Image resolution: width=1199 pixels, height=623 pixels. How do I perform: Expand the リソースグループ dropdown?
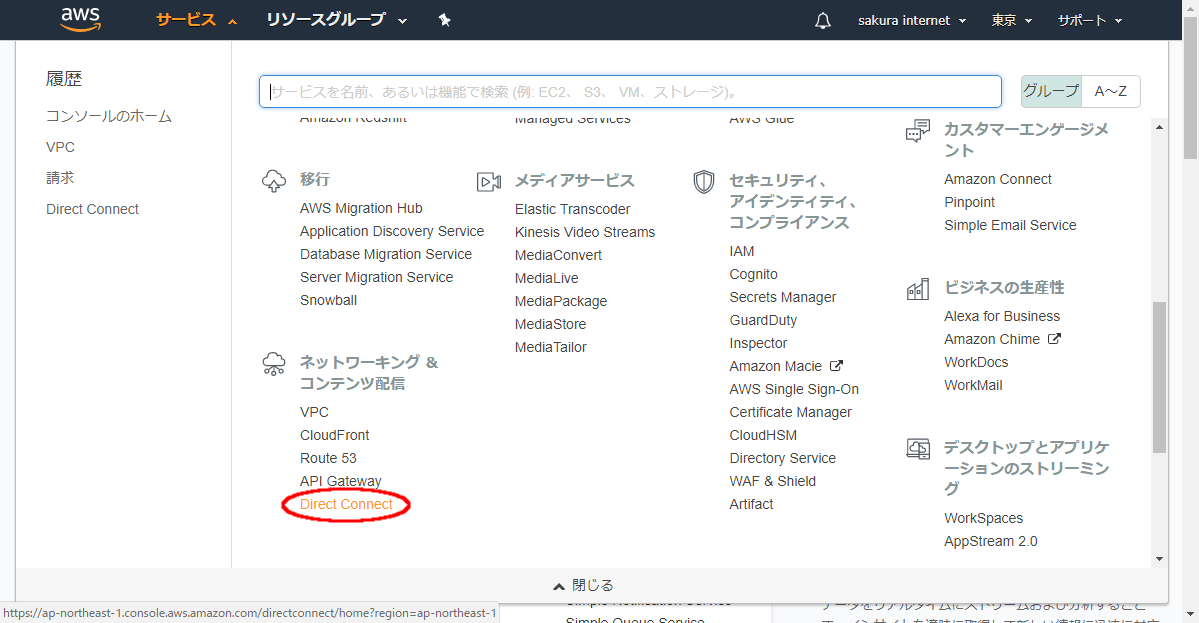tap(336, 20)
